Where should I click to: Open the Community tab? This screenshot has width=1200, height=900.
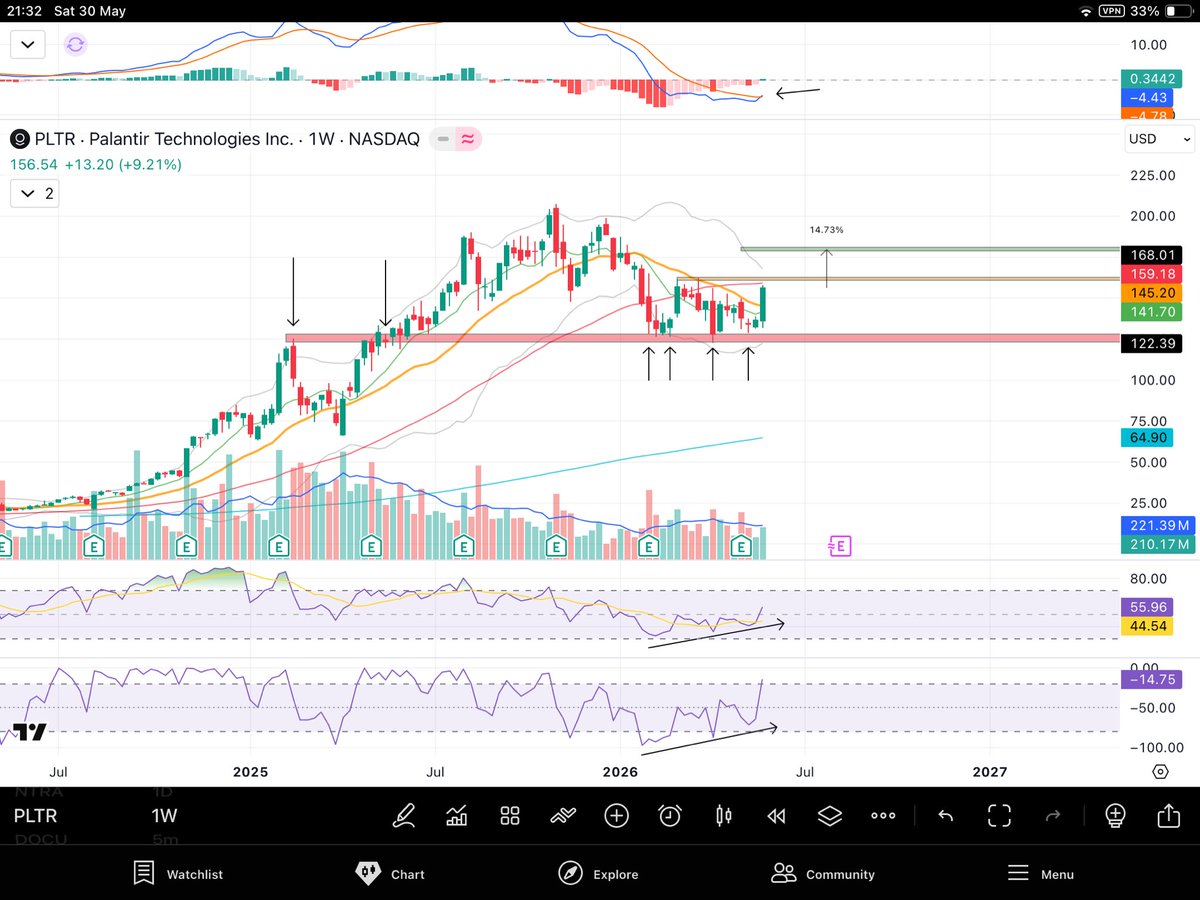tap(823, 873)
